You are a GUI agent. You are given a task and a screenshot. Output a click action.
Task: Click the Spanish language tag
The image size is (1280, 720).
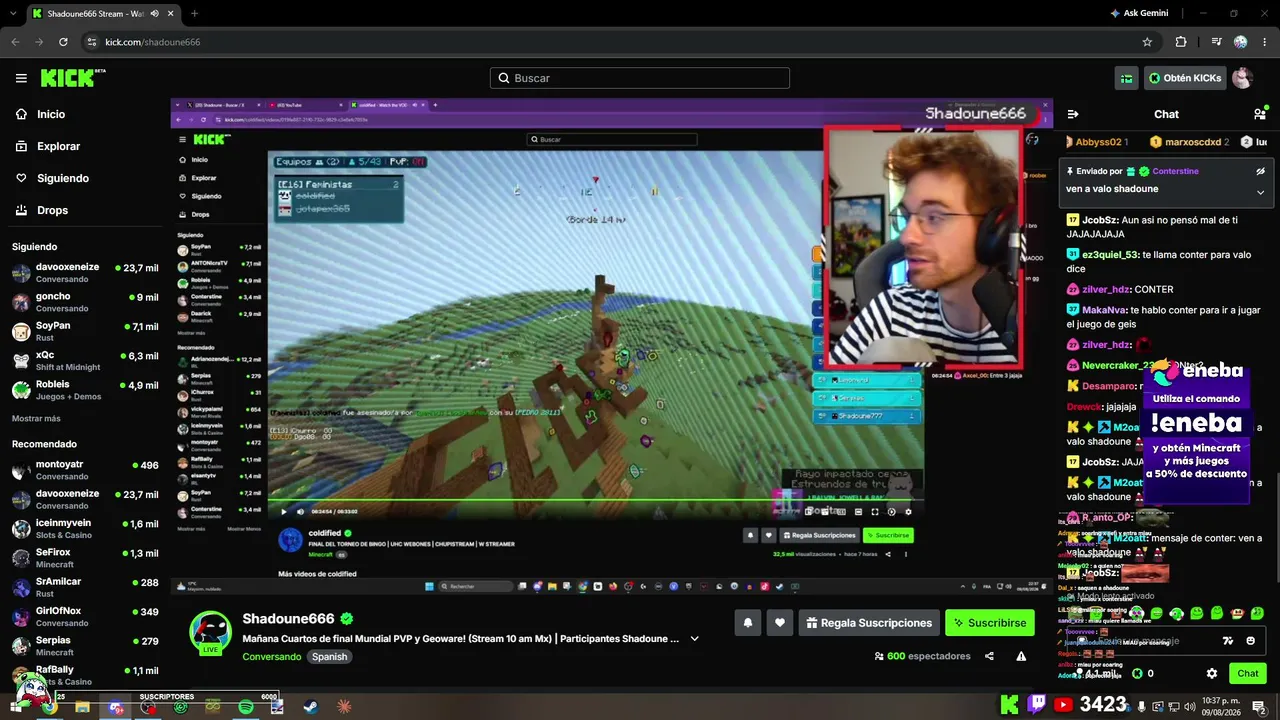click(329, 657)
